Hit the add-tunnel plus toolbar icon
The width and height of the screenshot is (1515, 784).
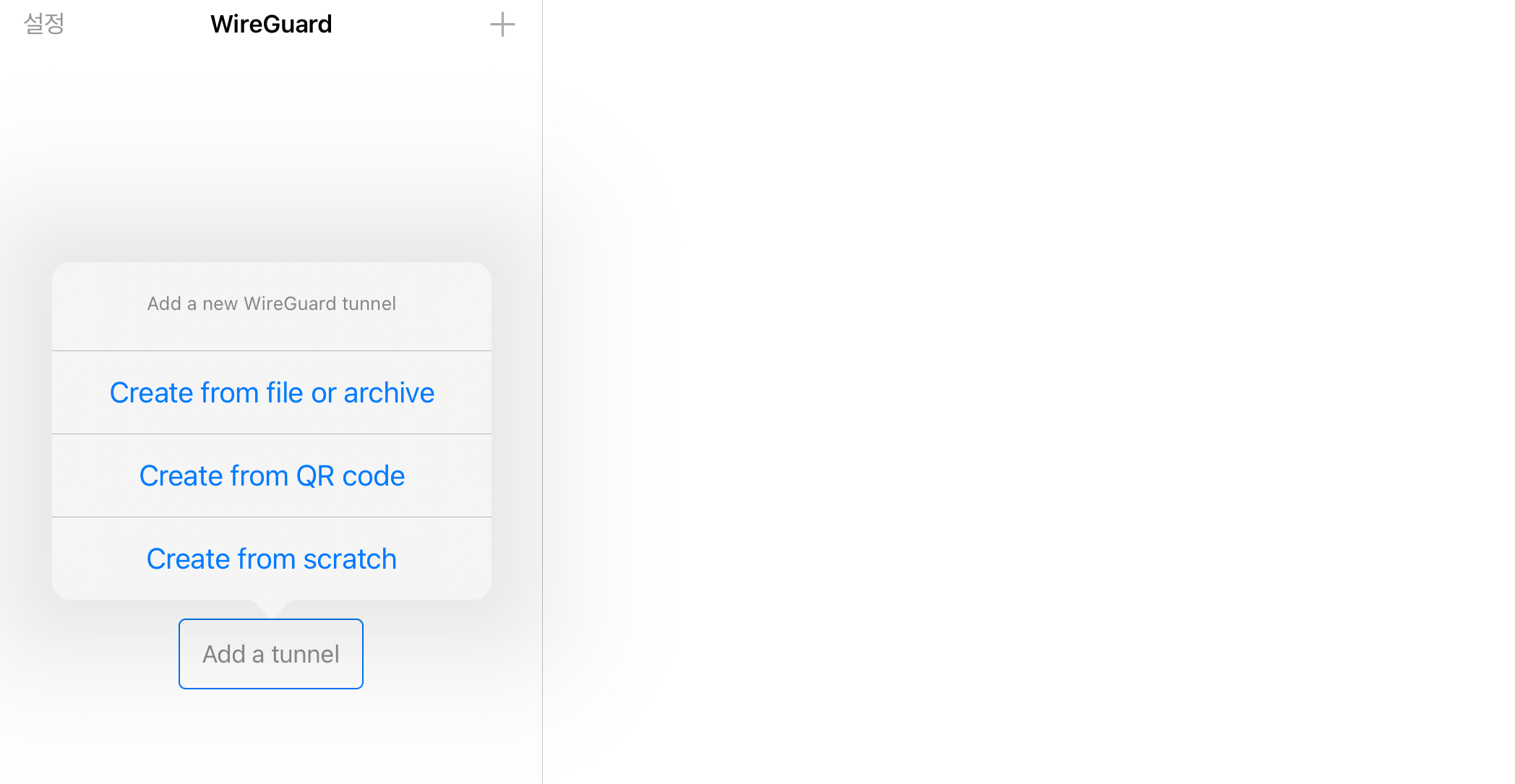pos(502,25)
